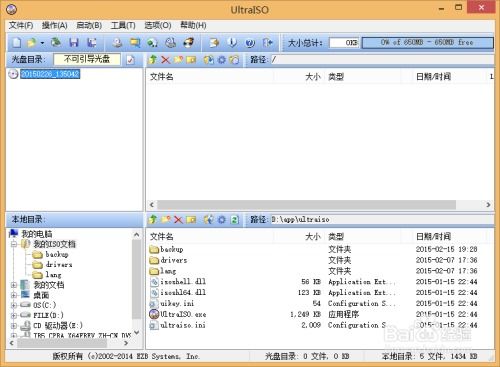500x367 pixels.
Task: Click the Help question mark icon
Action: click(250, 43)
